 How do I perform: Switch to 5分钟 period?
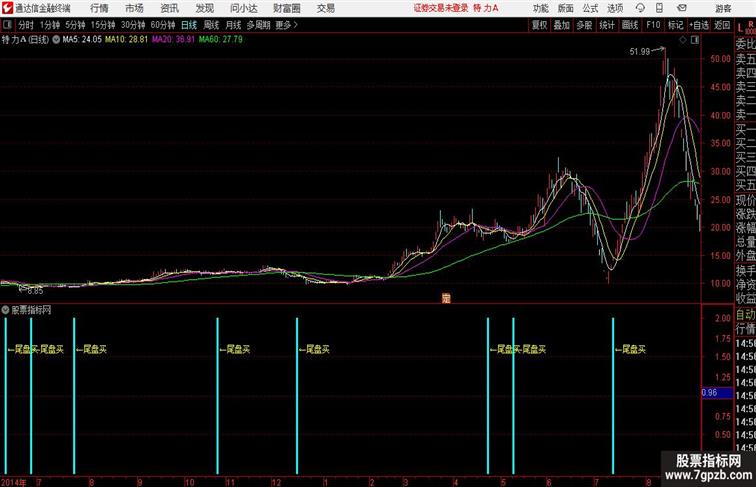click(x=75, y=25)
